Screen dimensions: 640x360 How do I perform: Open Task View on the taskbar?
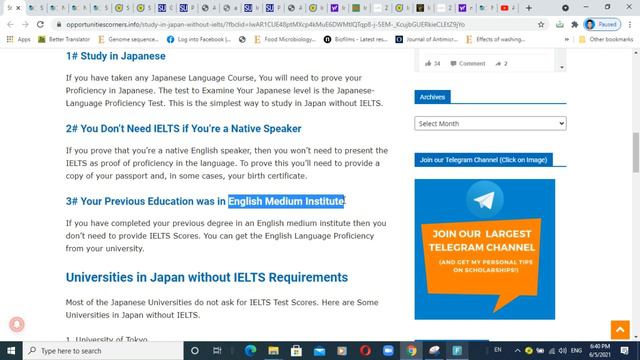pyautogui.click(x=217, y=351)
